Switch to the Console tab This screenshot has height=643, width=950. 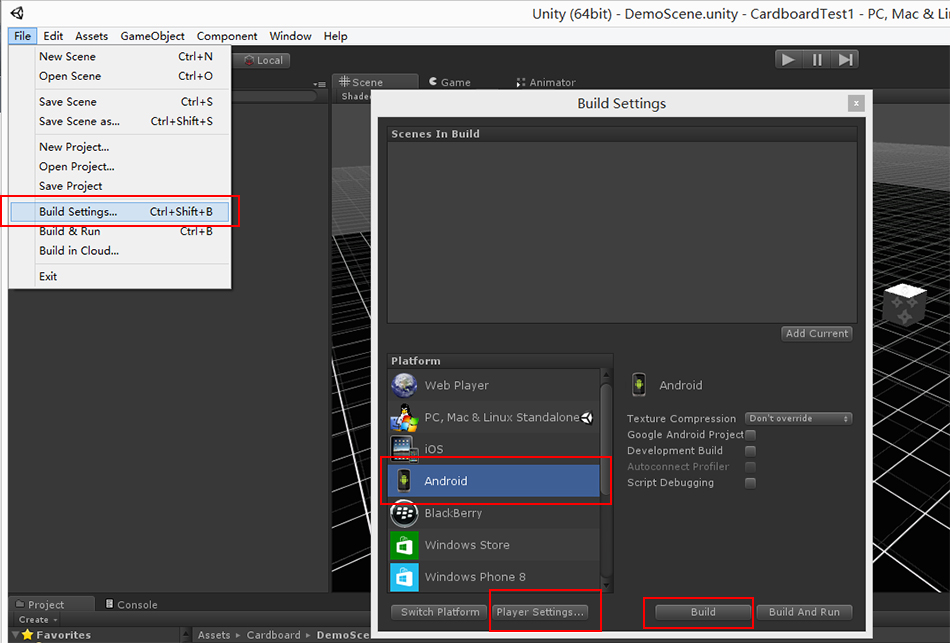tap(131, 604)
